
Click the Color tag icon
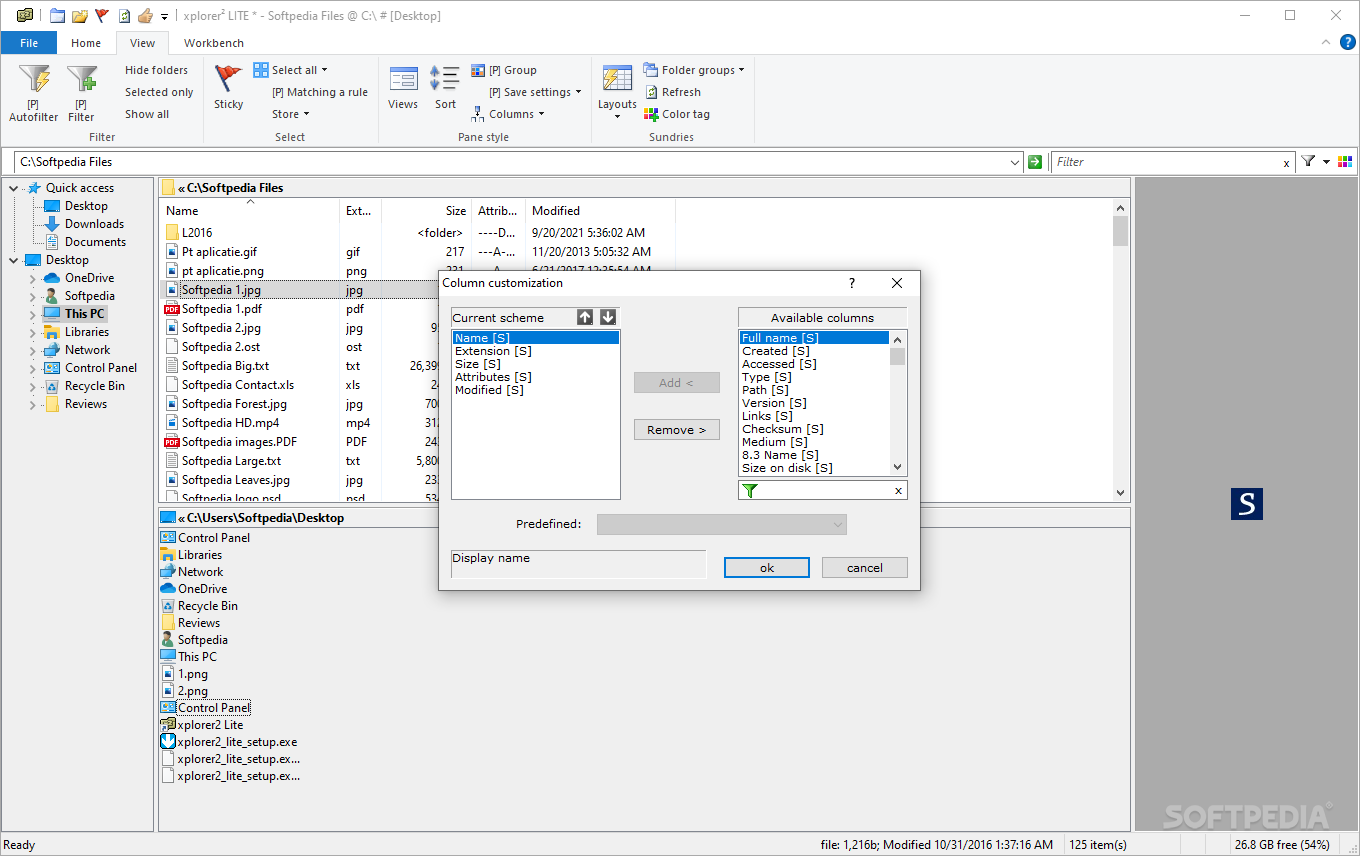651,114
